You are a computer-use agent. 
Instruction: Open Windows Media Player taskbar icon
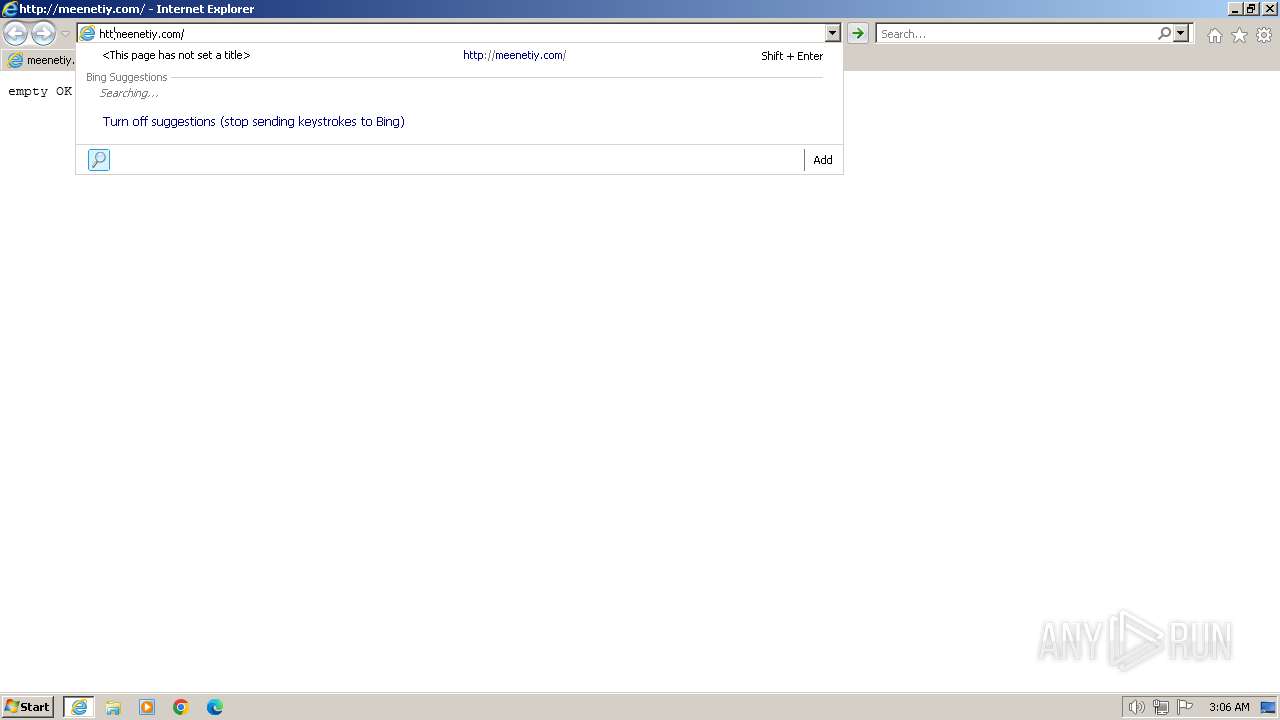[x=147, y=707]
